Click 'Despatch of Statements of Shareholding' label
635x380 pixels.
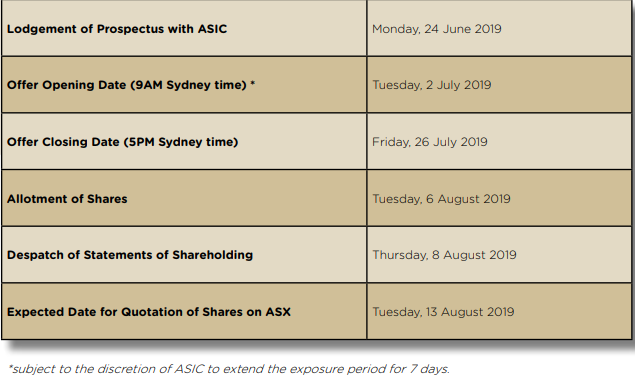pyautogui.click(x=130, y=255)
